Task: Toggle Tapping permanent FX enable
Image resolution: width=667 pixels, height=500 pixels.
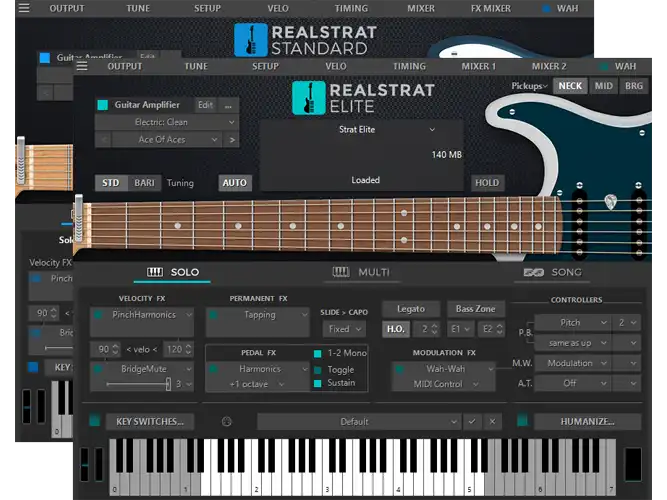Action: click(214, 315)
